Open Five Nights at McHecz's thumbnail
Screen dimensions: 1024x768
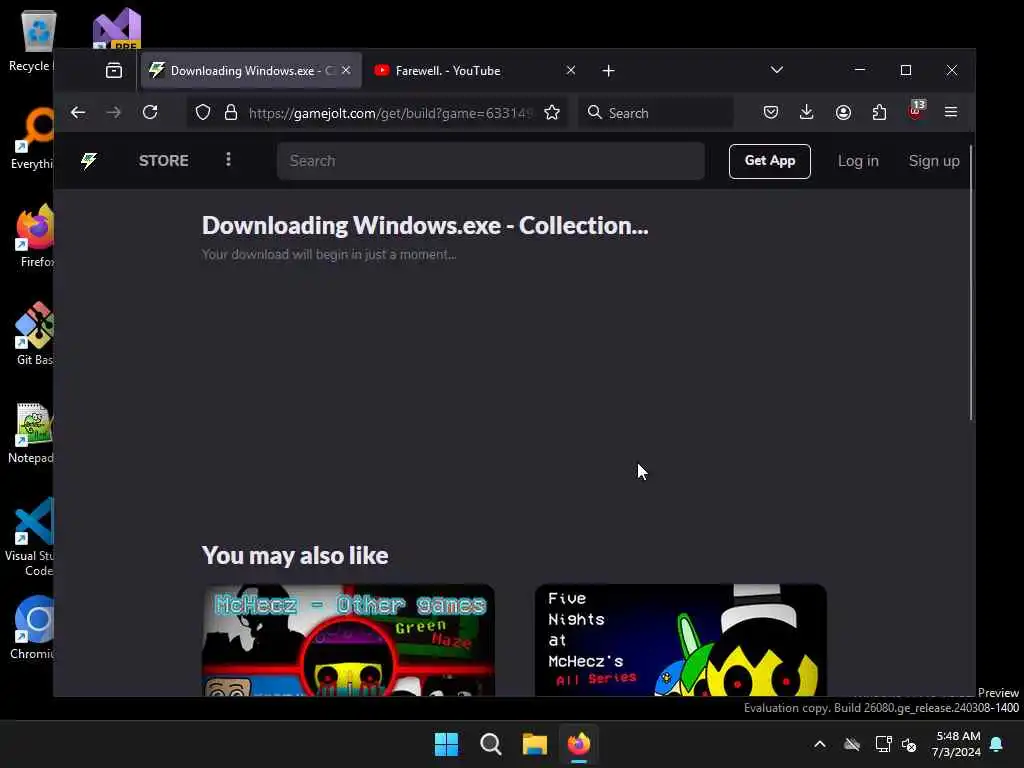(680, 640)
